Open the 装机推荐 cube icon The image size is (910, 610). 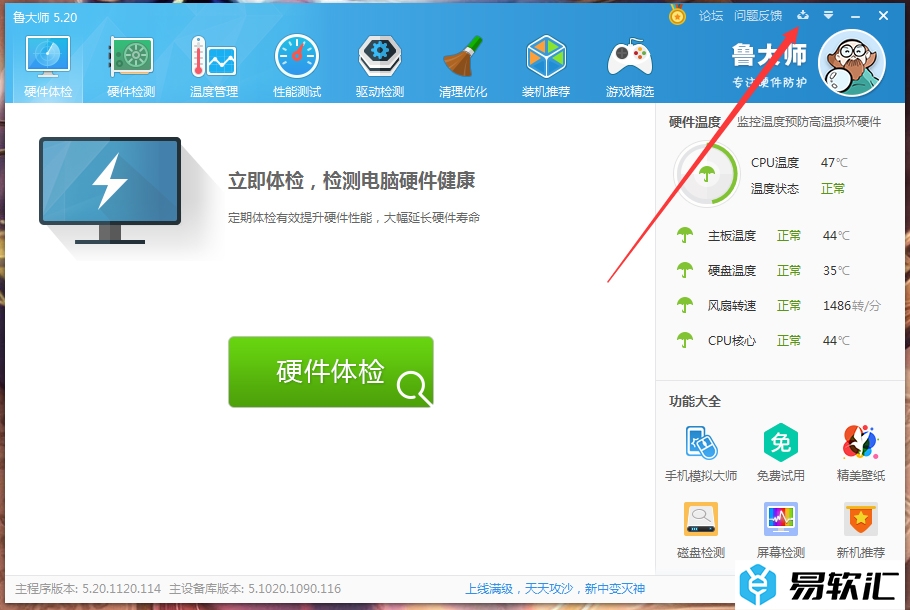coord(546,67)
